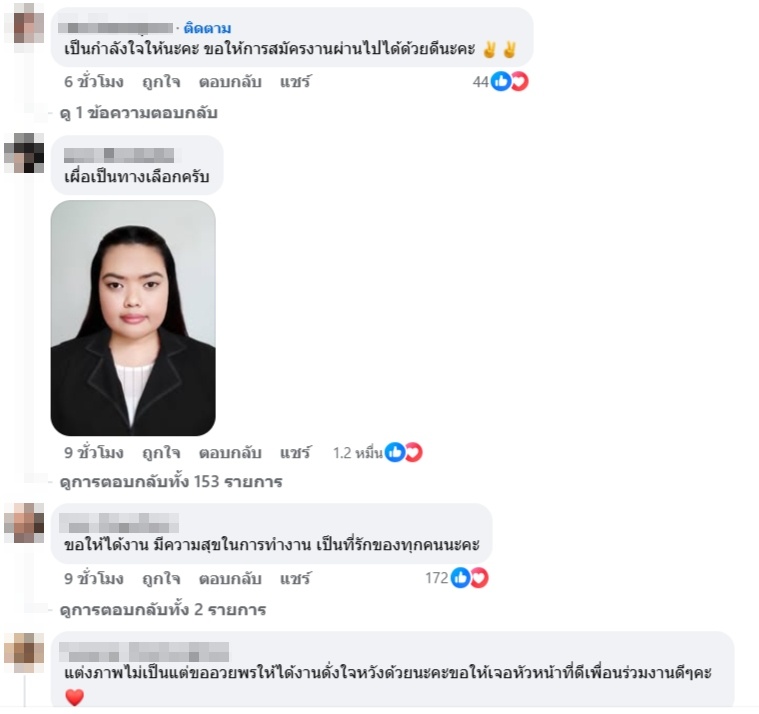Expand ดูการตอบกลับทั้ง 2 รายการ
Image resolution: width=759 pixels, height=714 pixels.
pos(163,609)
